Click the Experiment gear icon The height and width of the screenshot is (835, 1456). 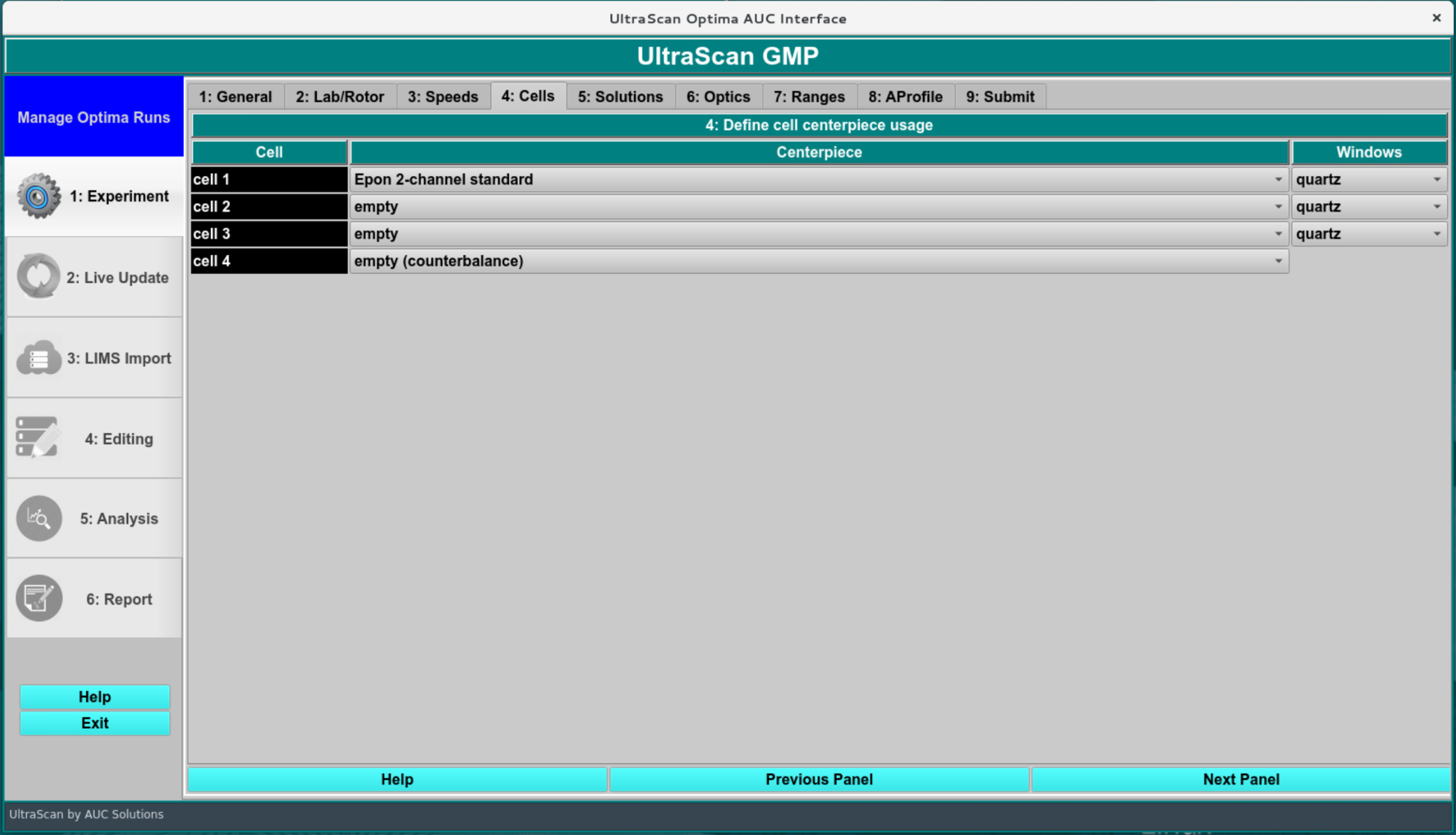(x=38, y=196)
